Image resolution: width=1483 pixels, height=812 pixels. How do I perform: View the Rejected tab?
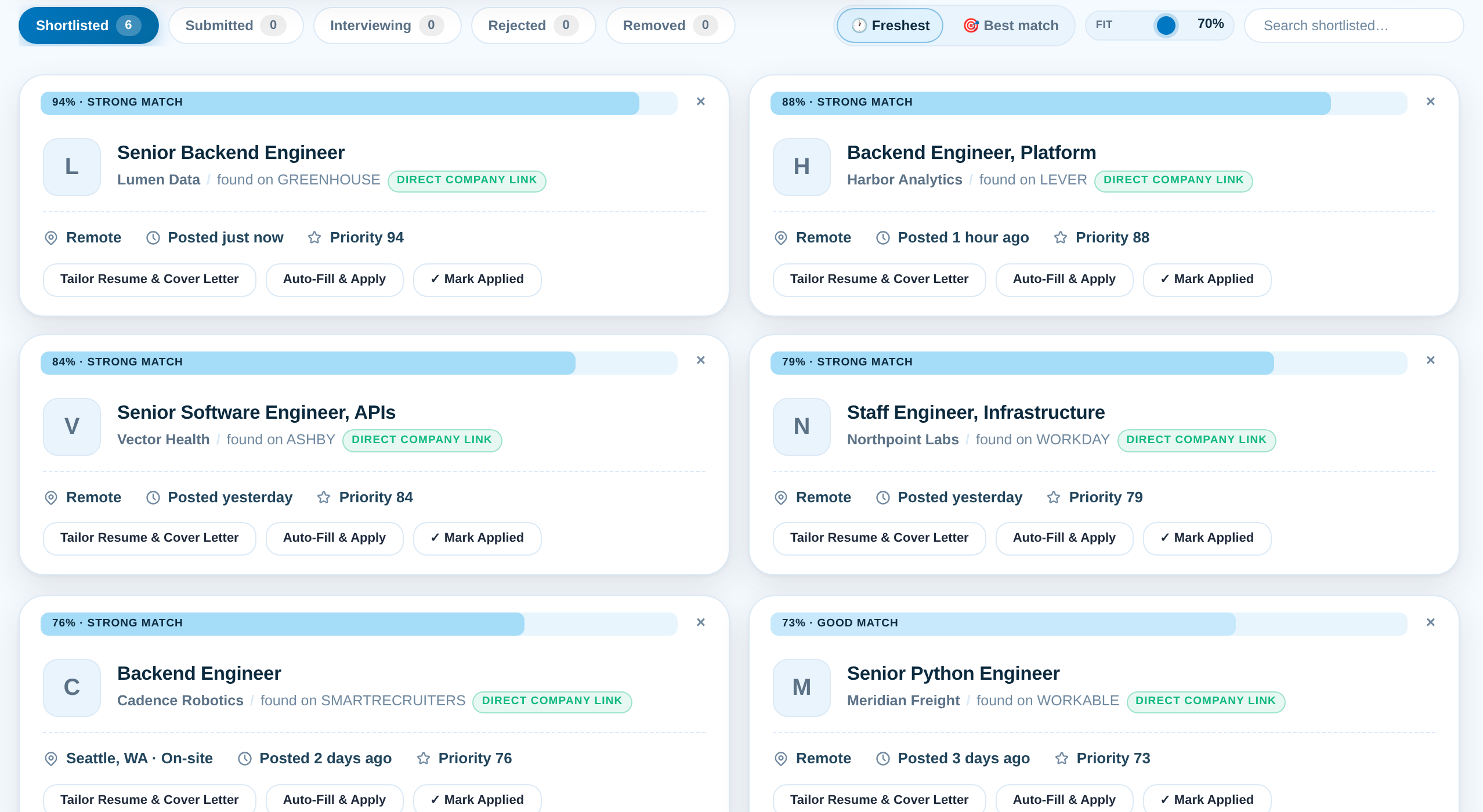[534, 26]
